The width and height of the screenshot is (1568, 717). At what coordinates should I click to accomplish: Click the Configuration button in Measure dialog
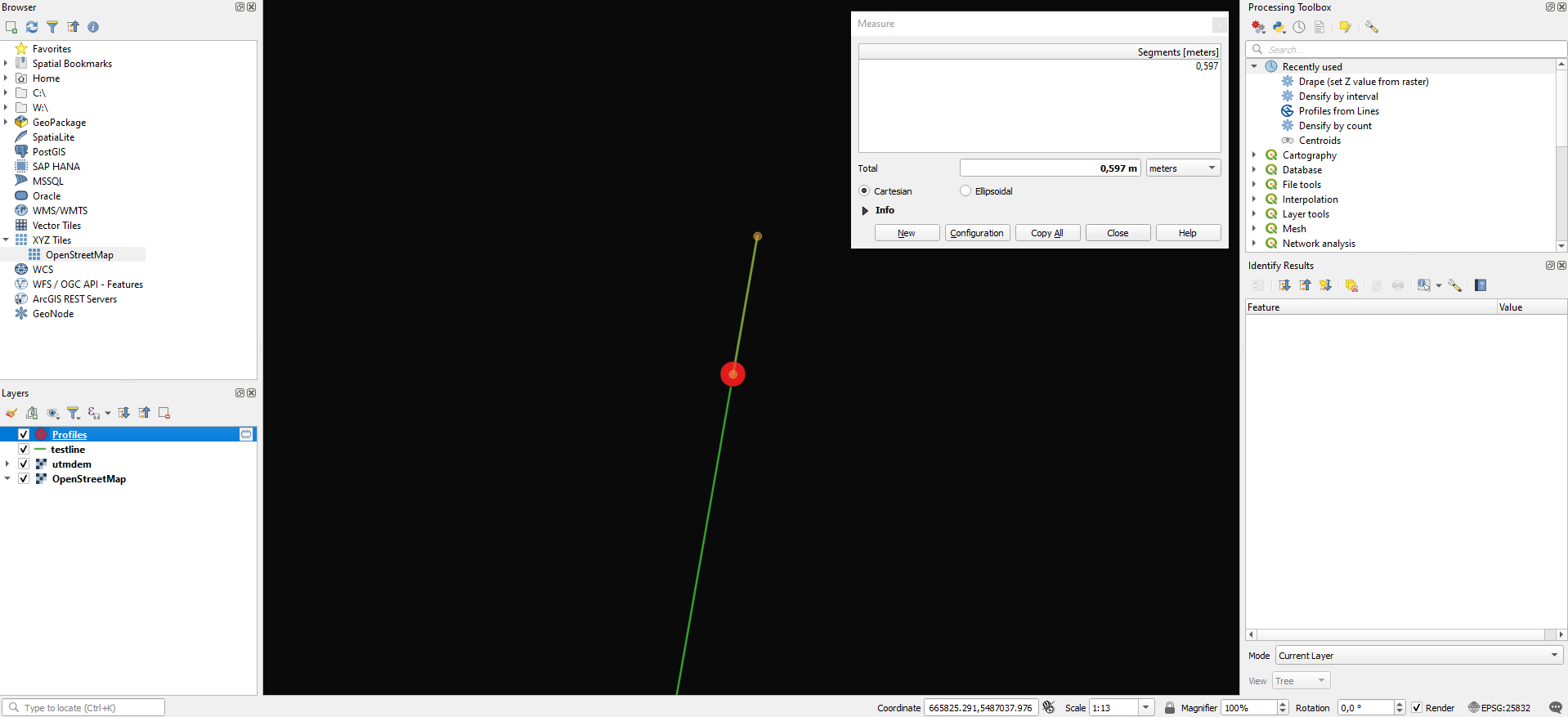[977, 233]
